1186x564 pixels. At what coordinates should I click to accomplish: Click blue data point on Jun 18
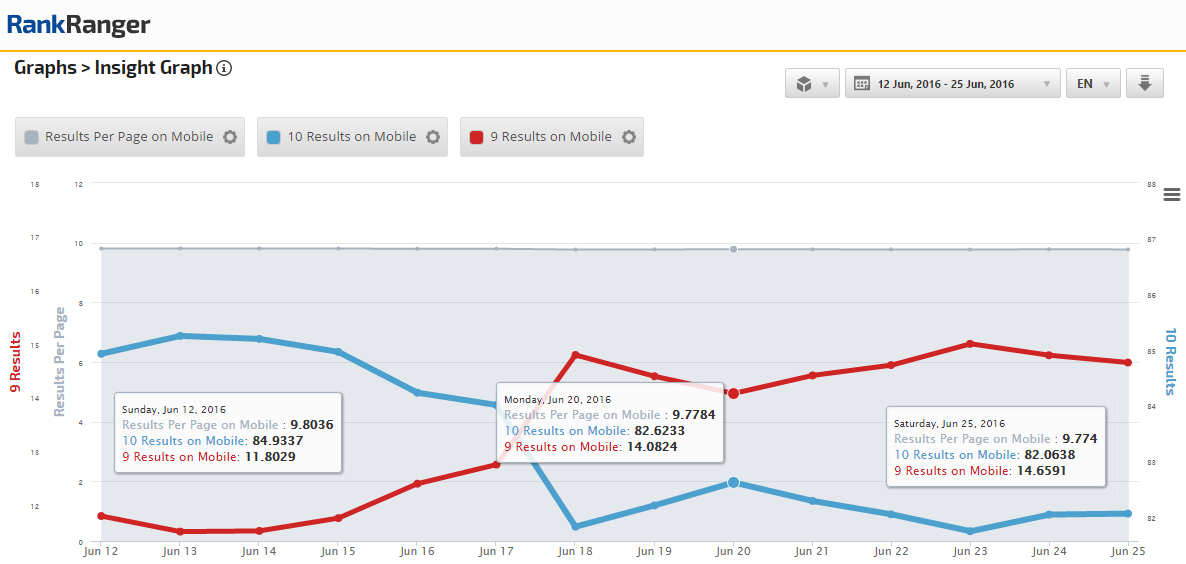pyautogui.click(x=576, y=527)
